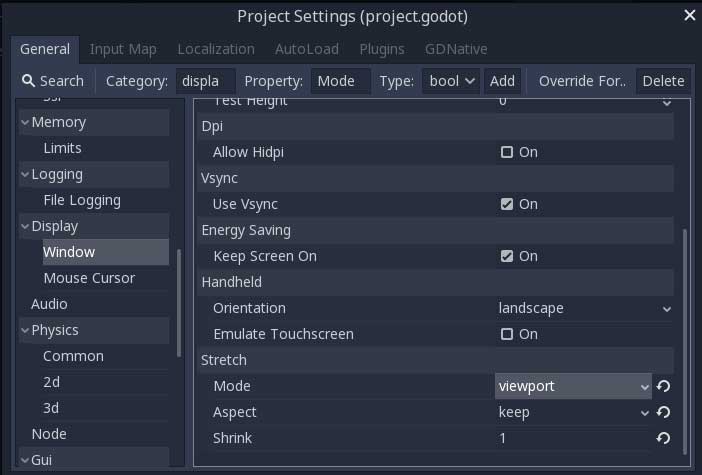Click the Search magnifier icon

coord(28,81)
